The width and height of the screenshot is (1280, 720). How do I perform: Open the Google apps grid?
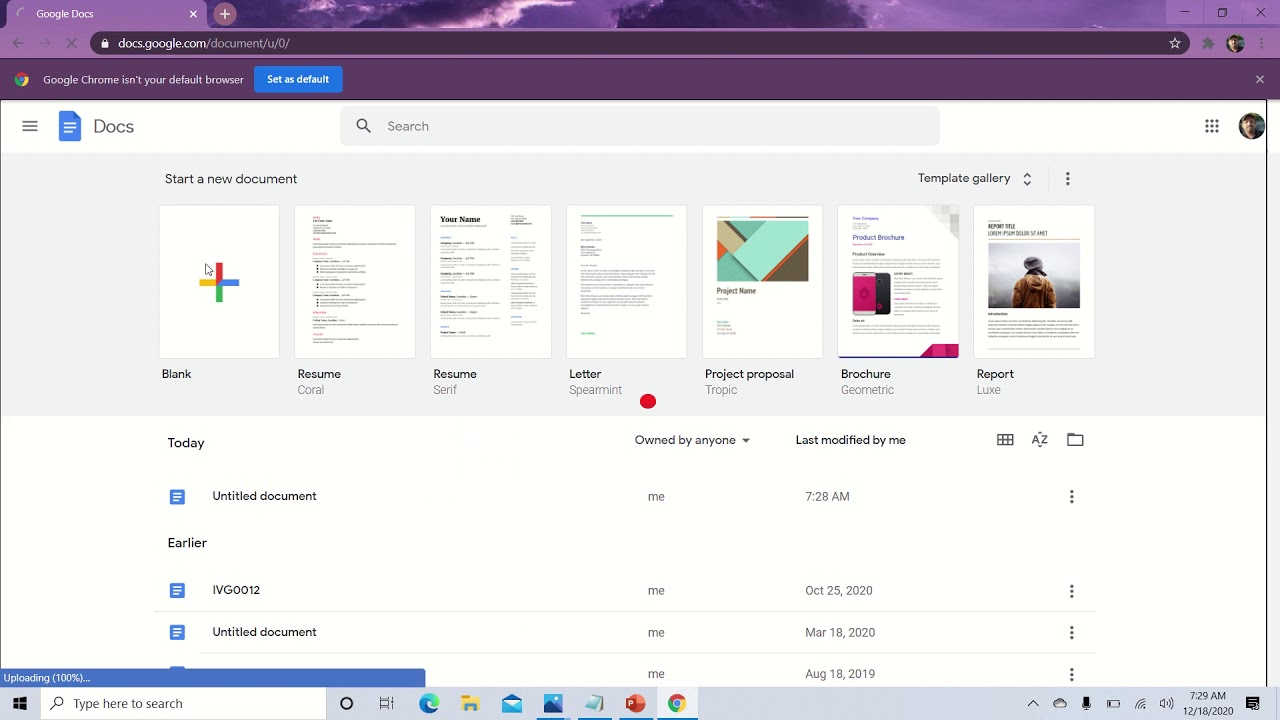[x=1212, y=126]
